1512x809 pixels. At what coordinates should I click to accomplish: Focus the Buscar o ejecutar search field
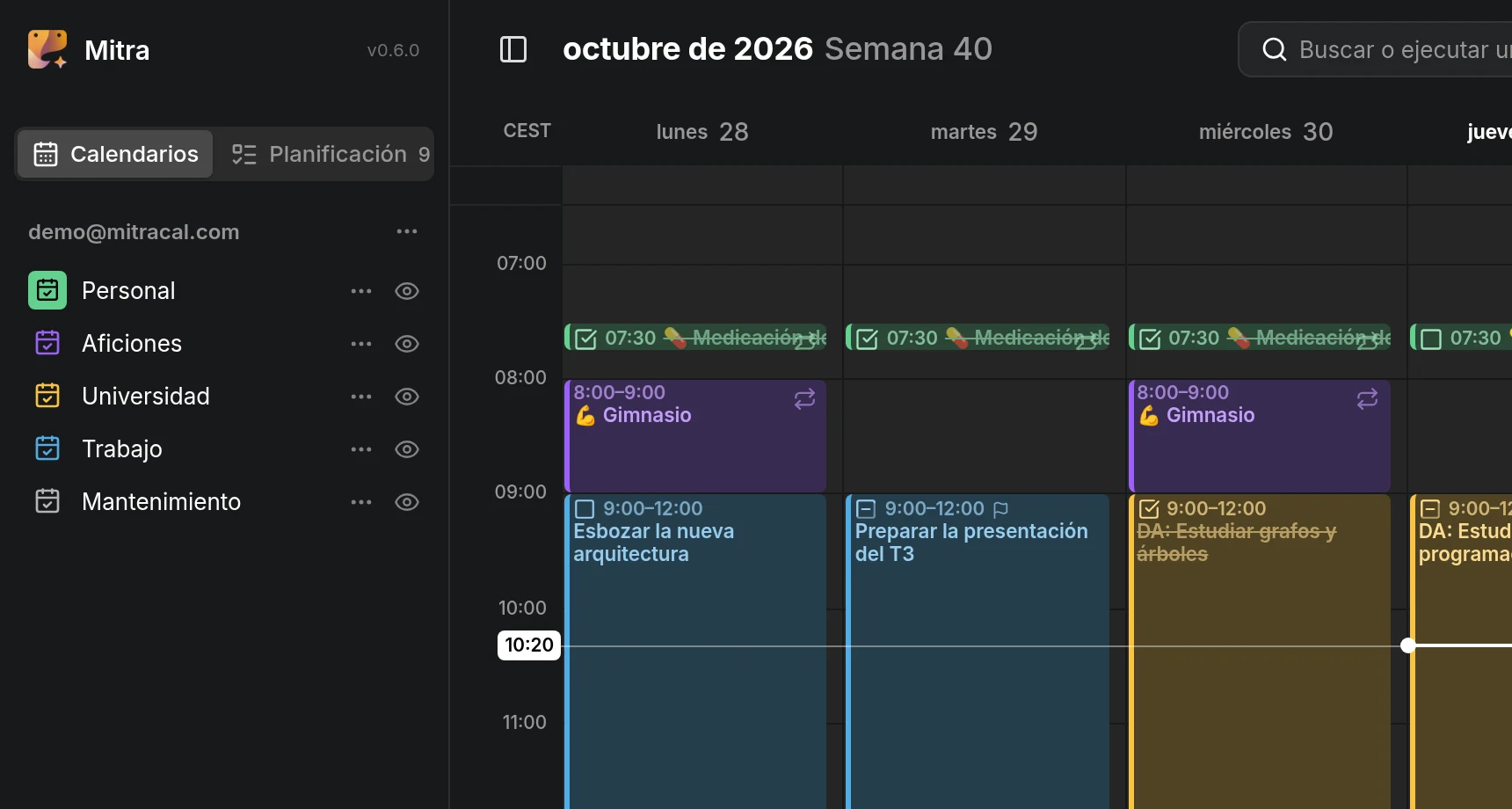pyautogui.click(x=1376, y=49)
